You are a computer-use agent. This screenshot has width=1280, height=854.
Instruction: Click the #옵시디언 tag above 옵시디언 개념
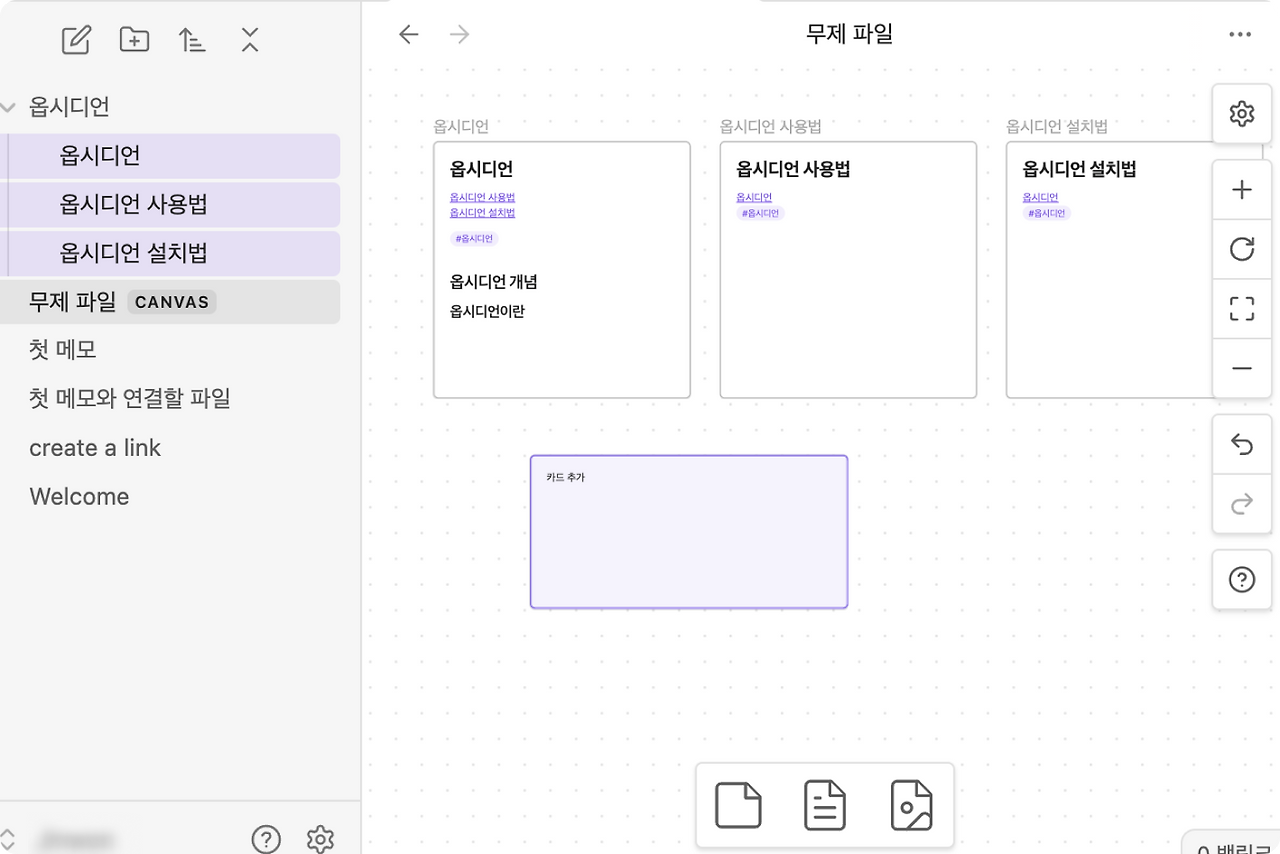click(x=474, y=239)
